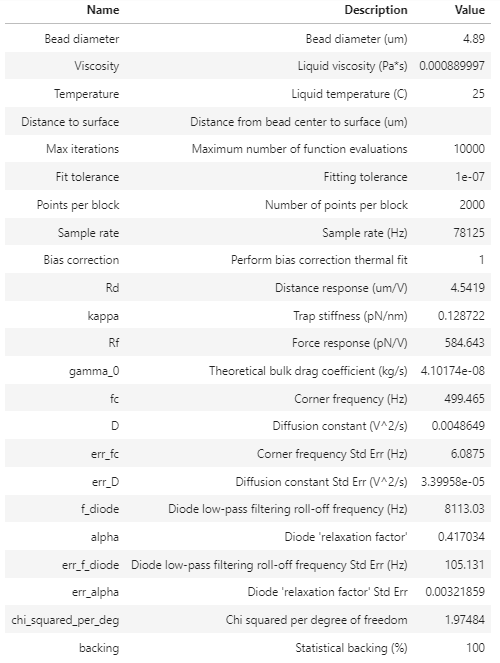
Task: Click the chi_squared_per_deg row name
Action: coord(65,620)
